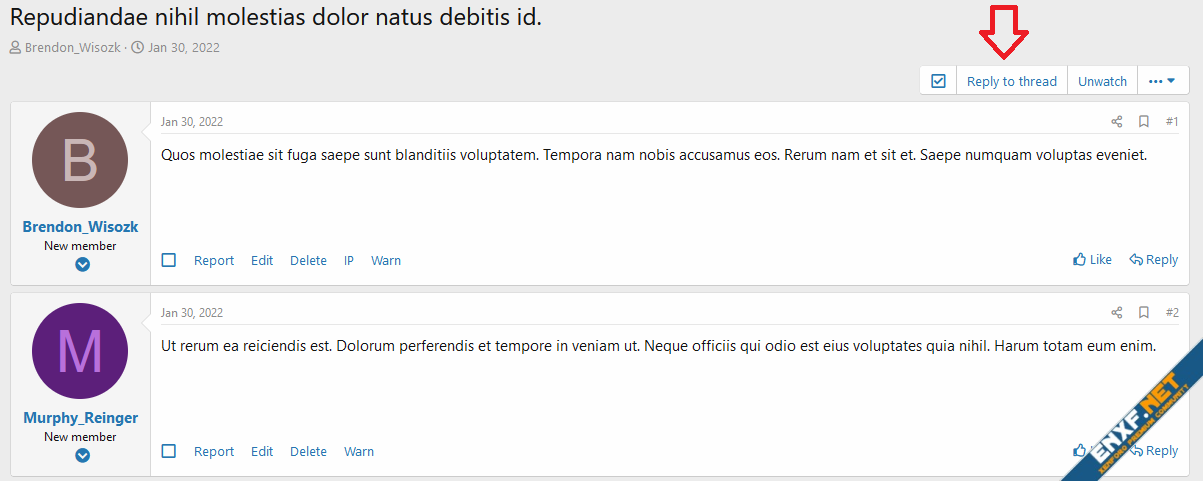The image size is (1203, 481).
Task: Open the #2 post permalink
Action: pos(1172,313)
